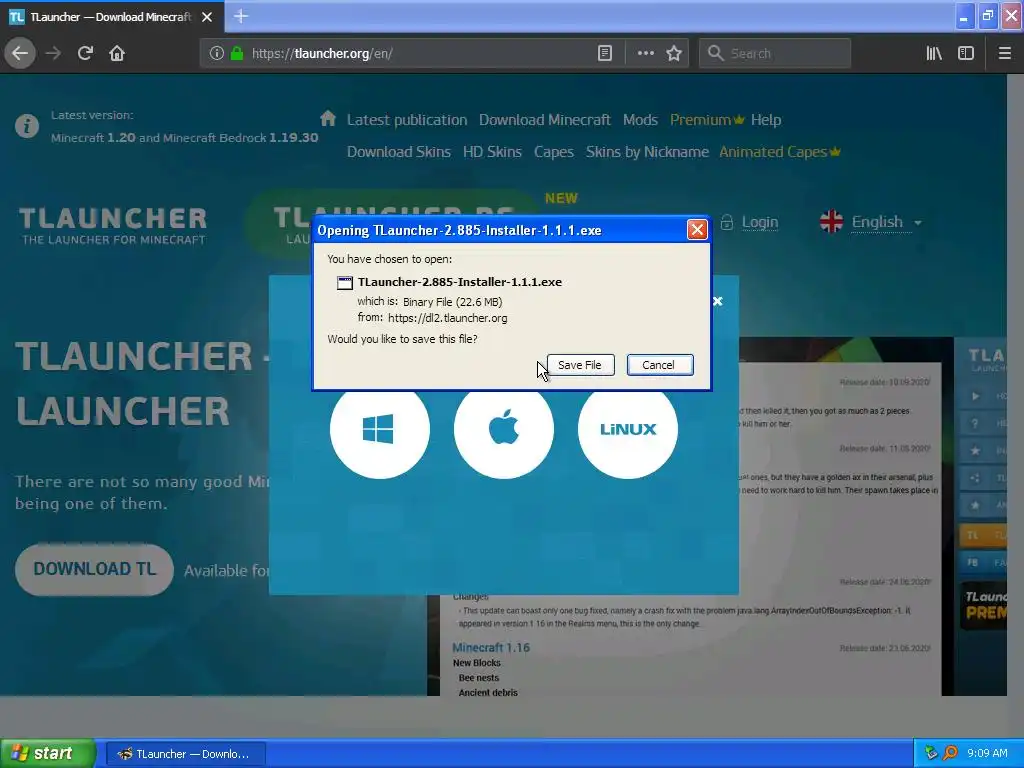Click the Login link
This screenshot has width=1024, height=768.
pyautogui.click(x=760, y=222)
